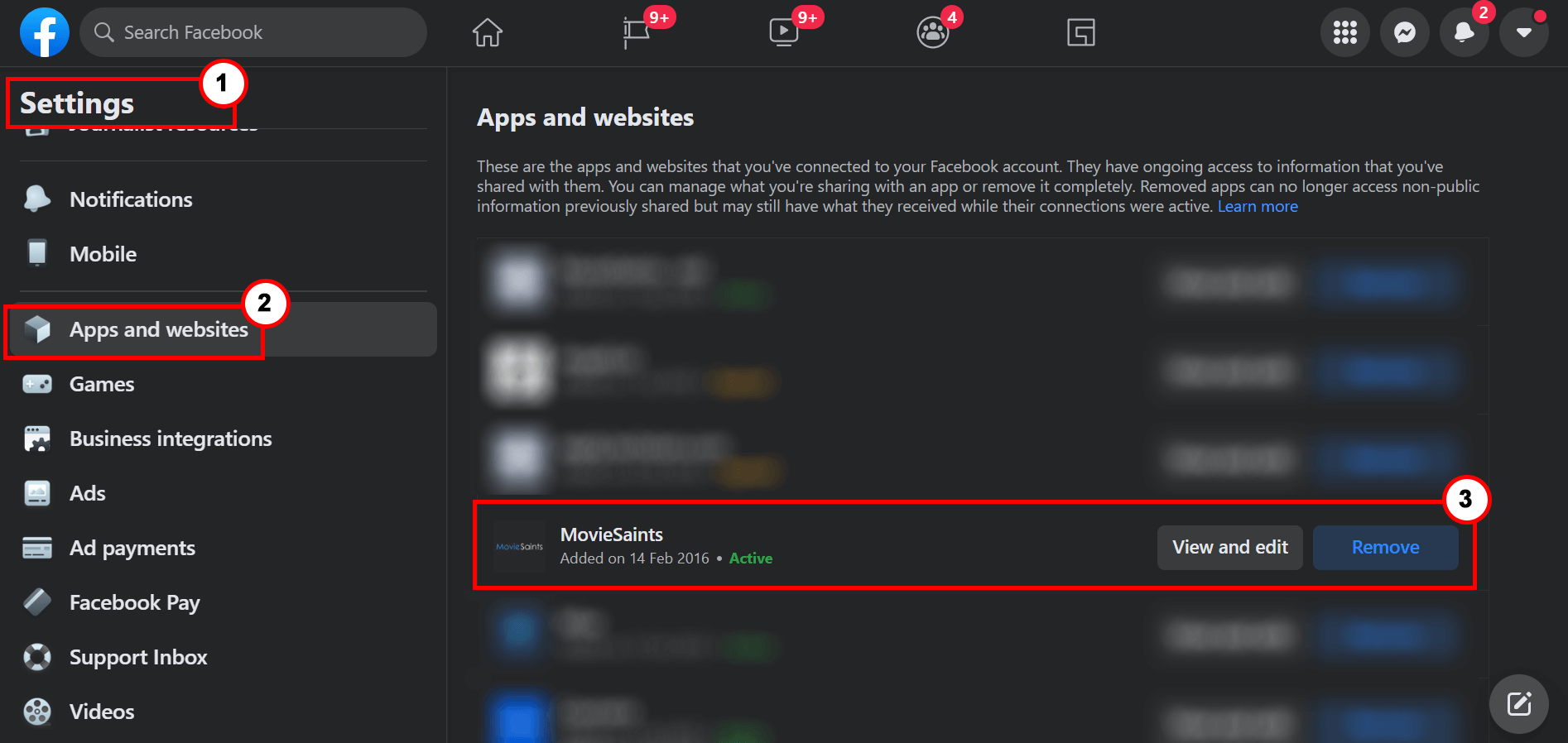This screenshot has height=743, width=1568.
Task: Open the Home feed icon
Action: [x=488, y=32]
